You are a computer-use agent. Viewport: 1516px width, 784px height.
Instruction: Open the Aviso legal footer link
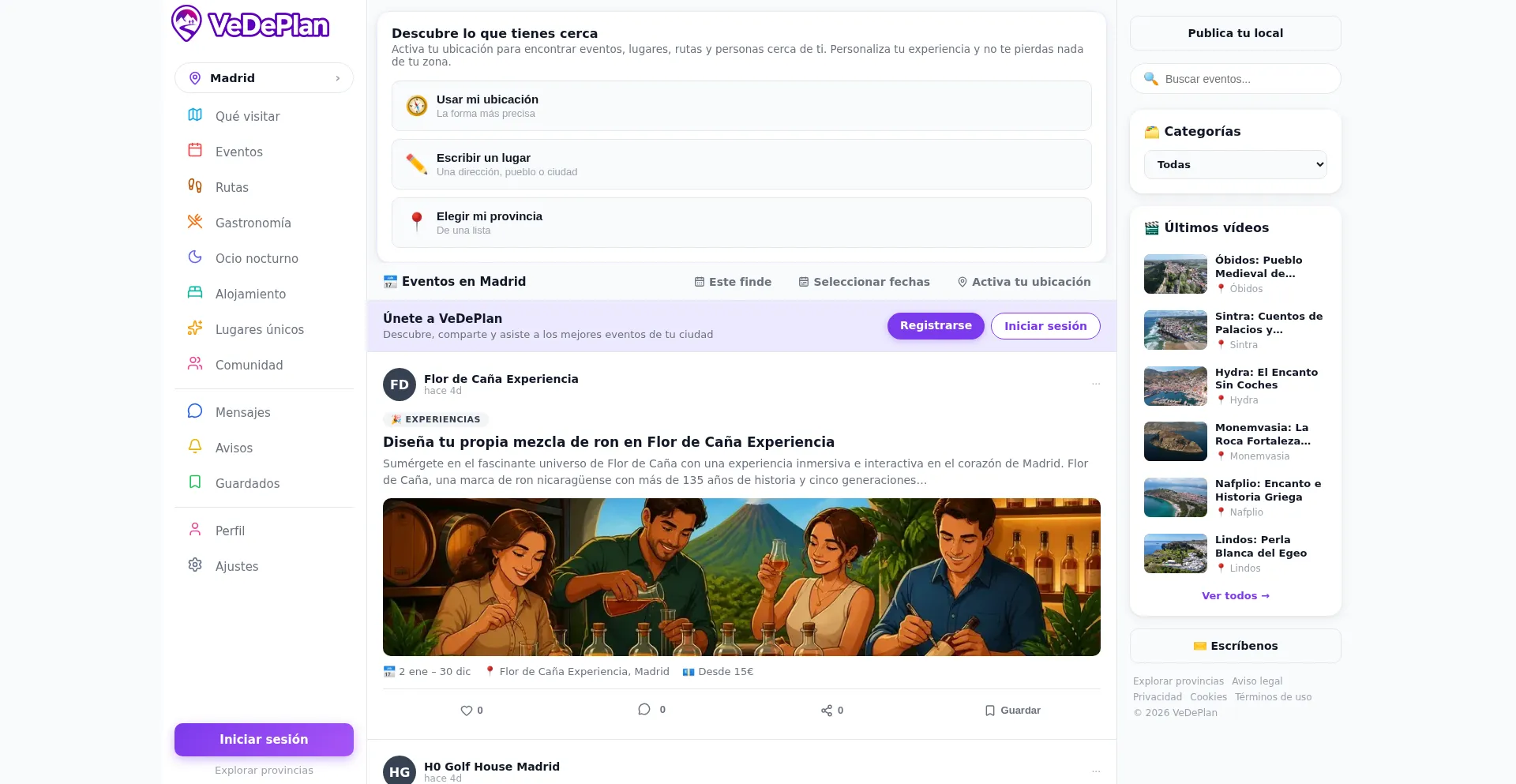pyautogui.click(x=1257, y=681)
